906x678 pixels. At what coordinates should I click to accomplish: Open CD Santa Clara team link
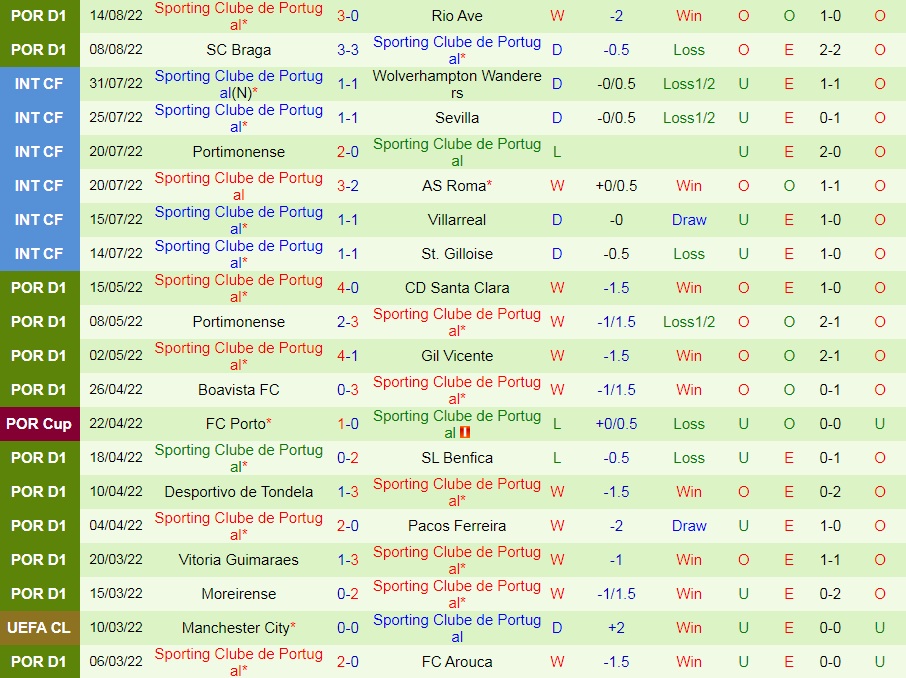tap(456, 288)
